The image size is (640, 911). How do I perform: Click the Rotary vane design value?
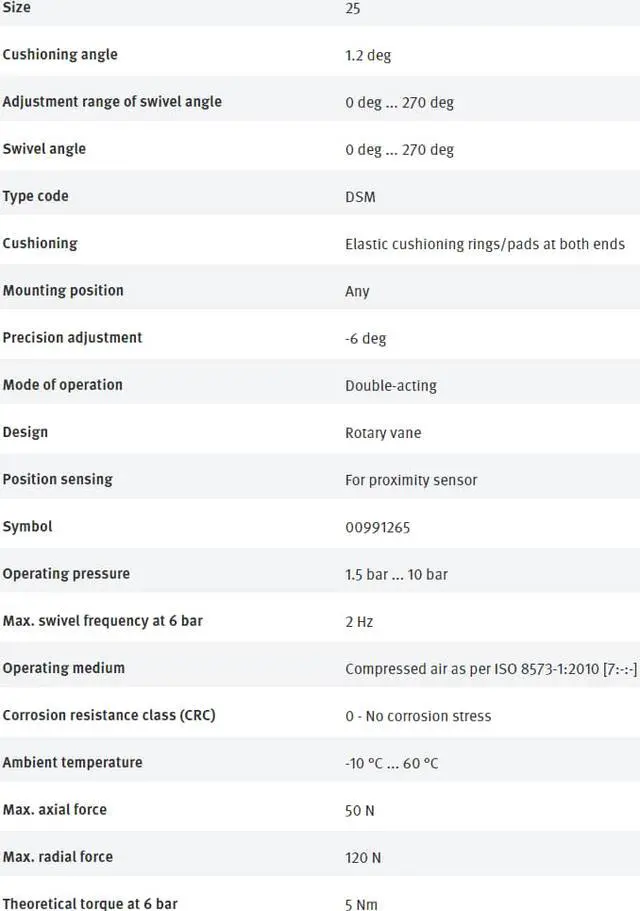[x=383, y=433]
